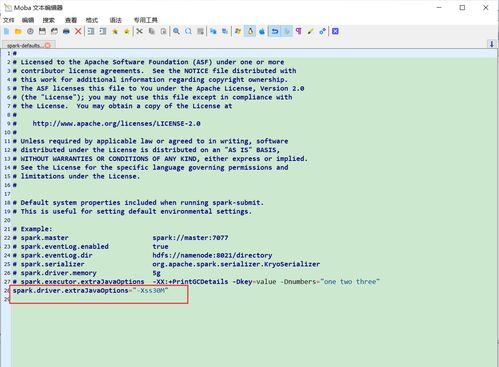Click the '# Example:' comment line
This screenshot has height=367, width=499.
pos(33,229)
